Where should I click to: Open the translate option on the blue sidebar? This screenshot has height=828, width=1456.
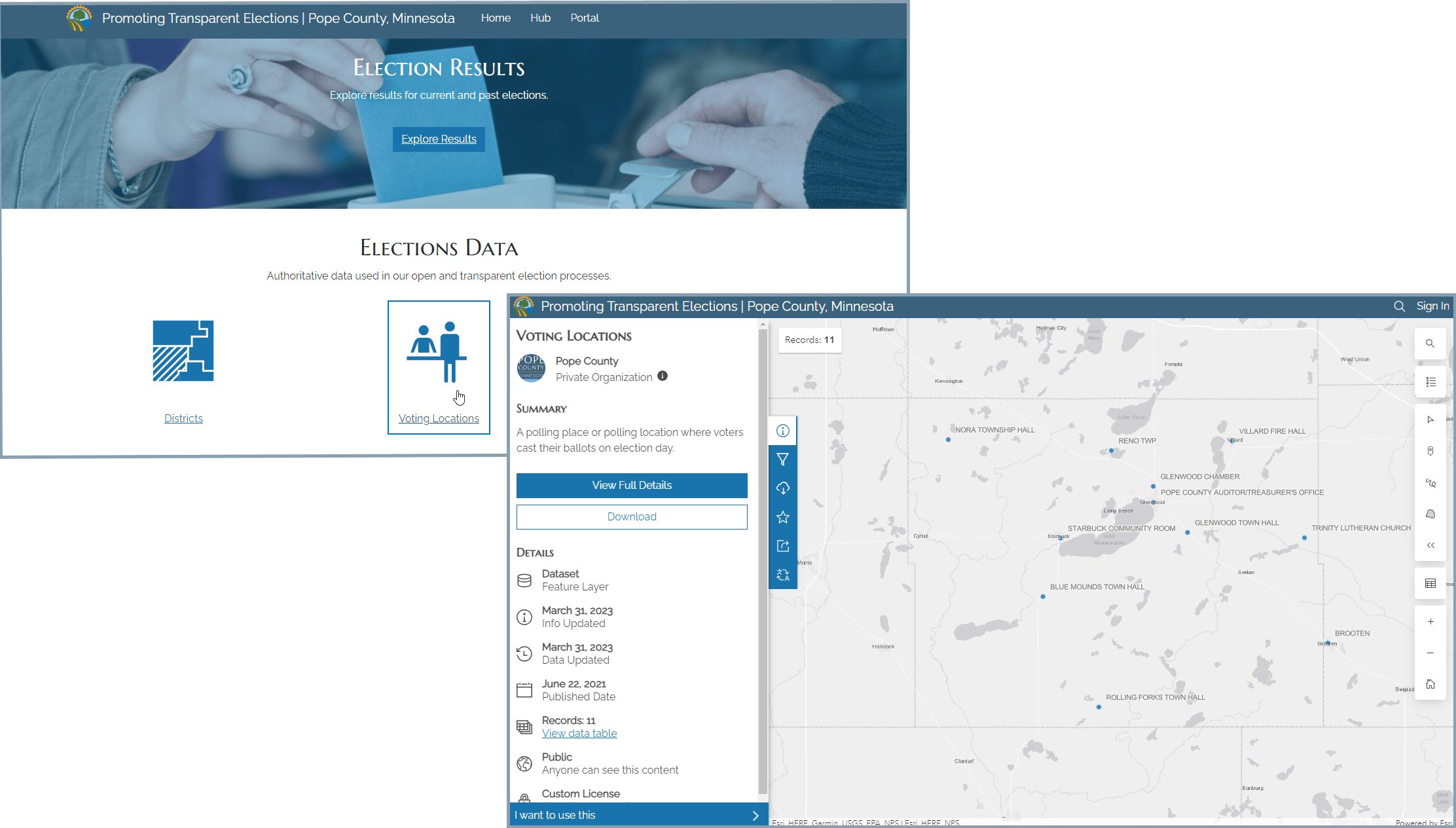coord(783,575)
